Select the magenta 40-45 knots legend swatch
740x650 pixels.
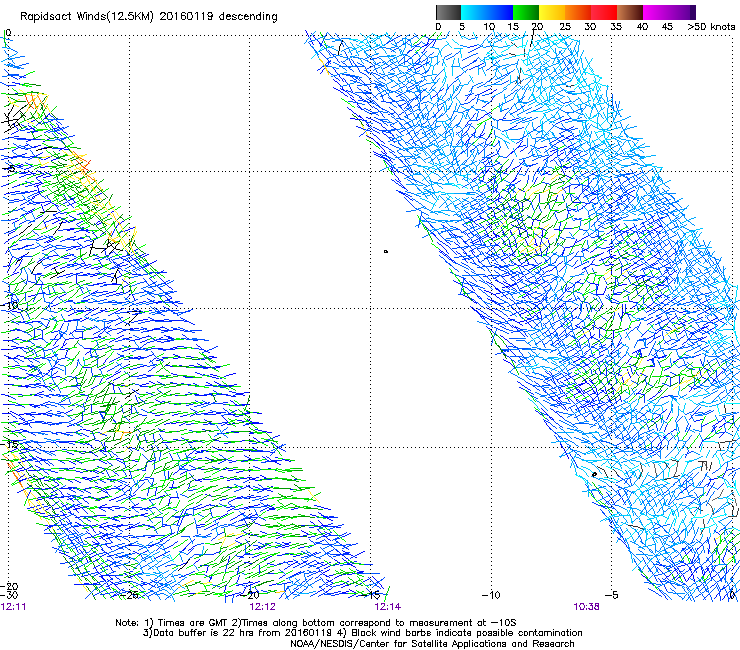click(x=656, y=12)
